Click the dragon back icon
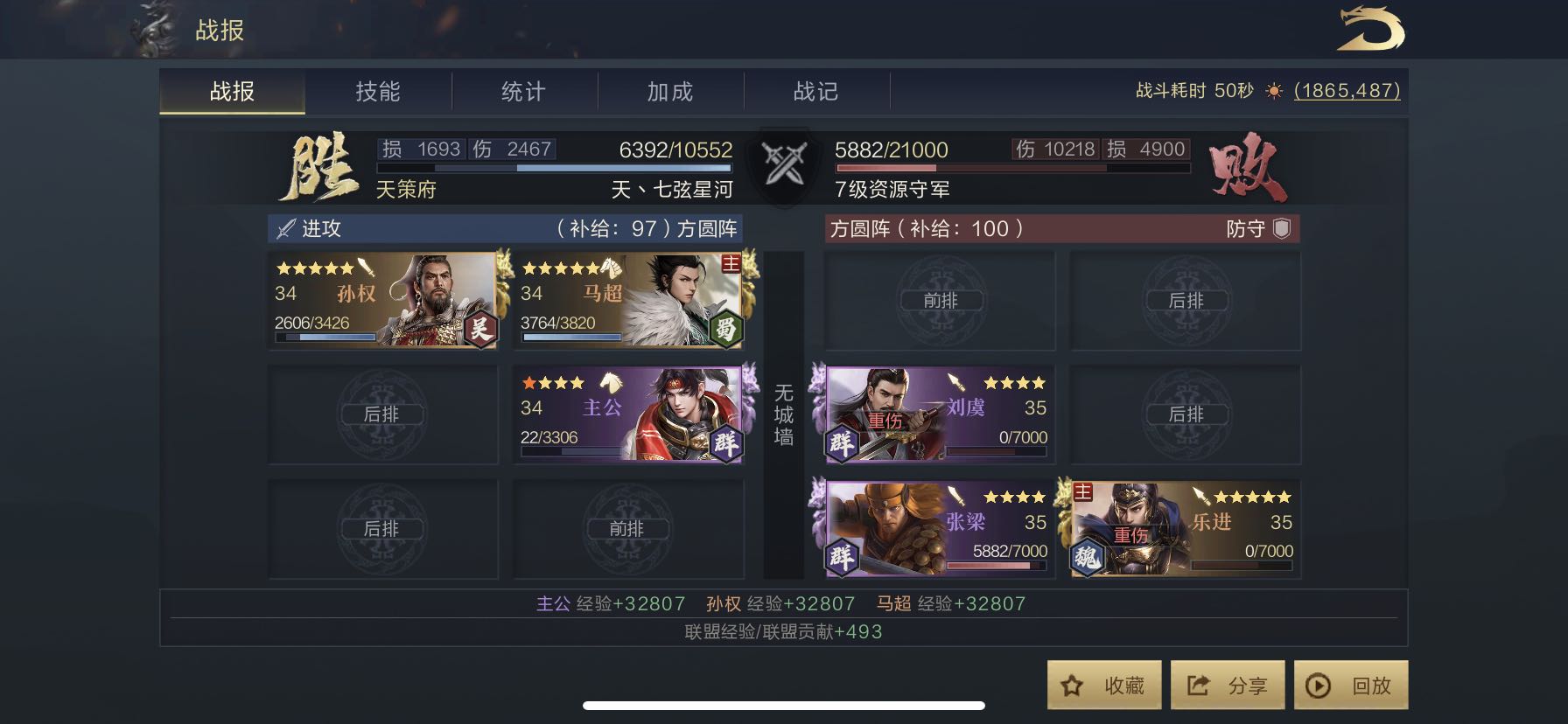Viewport: 1568px width, 724px height. [1370, 29]
